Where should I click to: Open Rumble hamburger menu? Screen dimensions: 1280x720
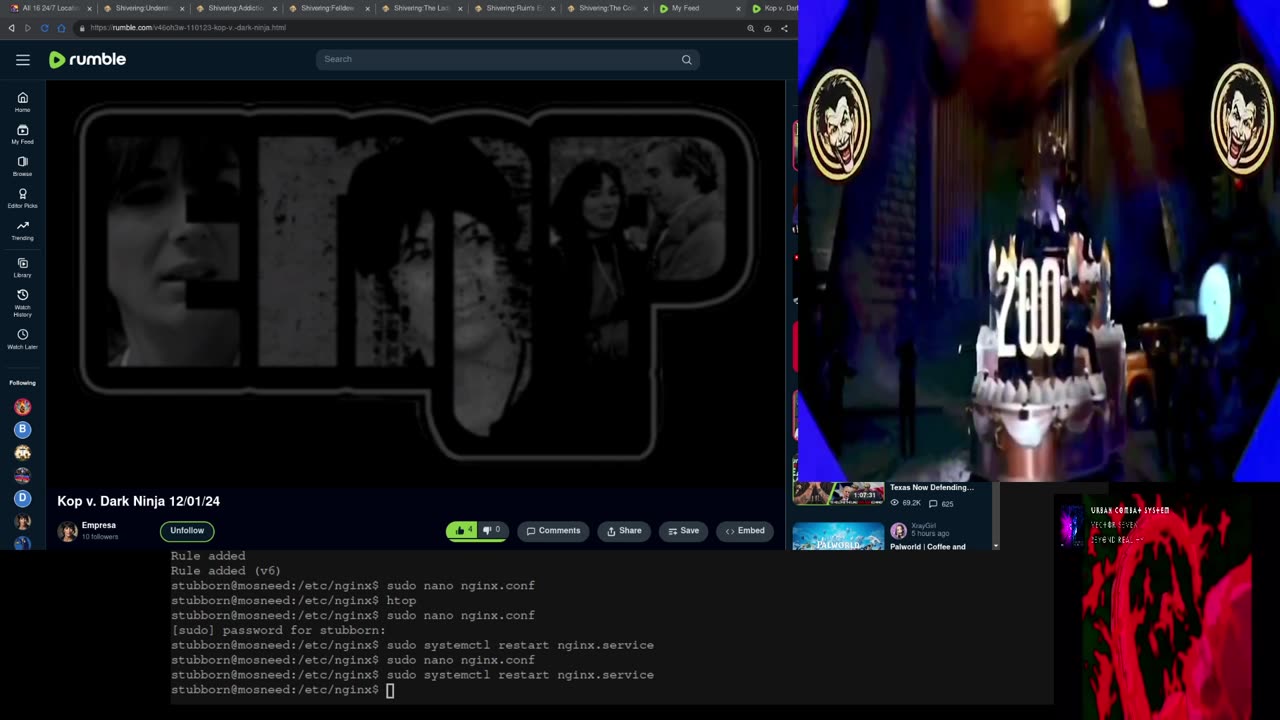[x=22, y=60]
